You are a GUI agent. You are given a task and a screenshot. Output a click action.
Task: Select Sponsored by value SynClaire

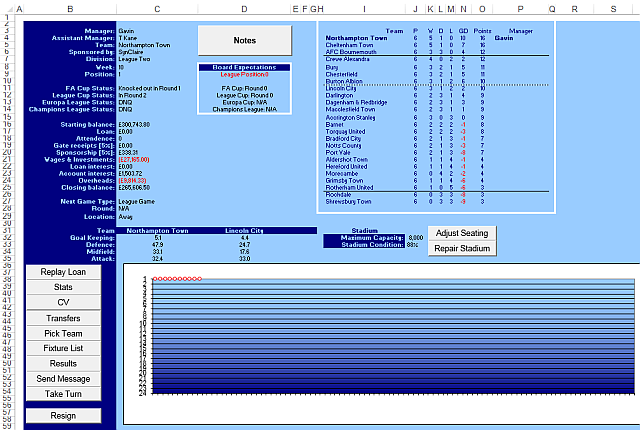click(x=131, y=52)
